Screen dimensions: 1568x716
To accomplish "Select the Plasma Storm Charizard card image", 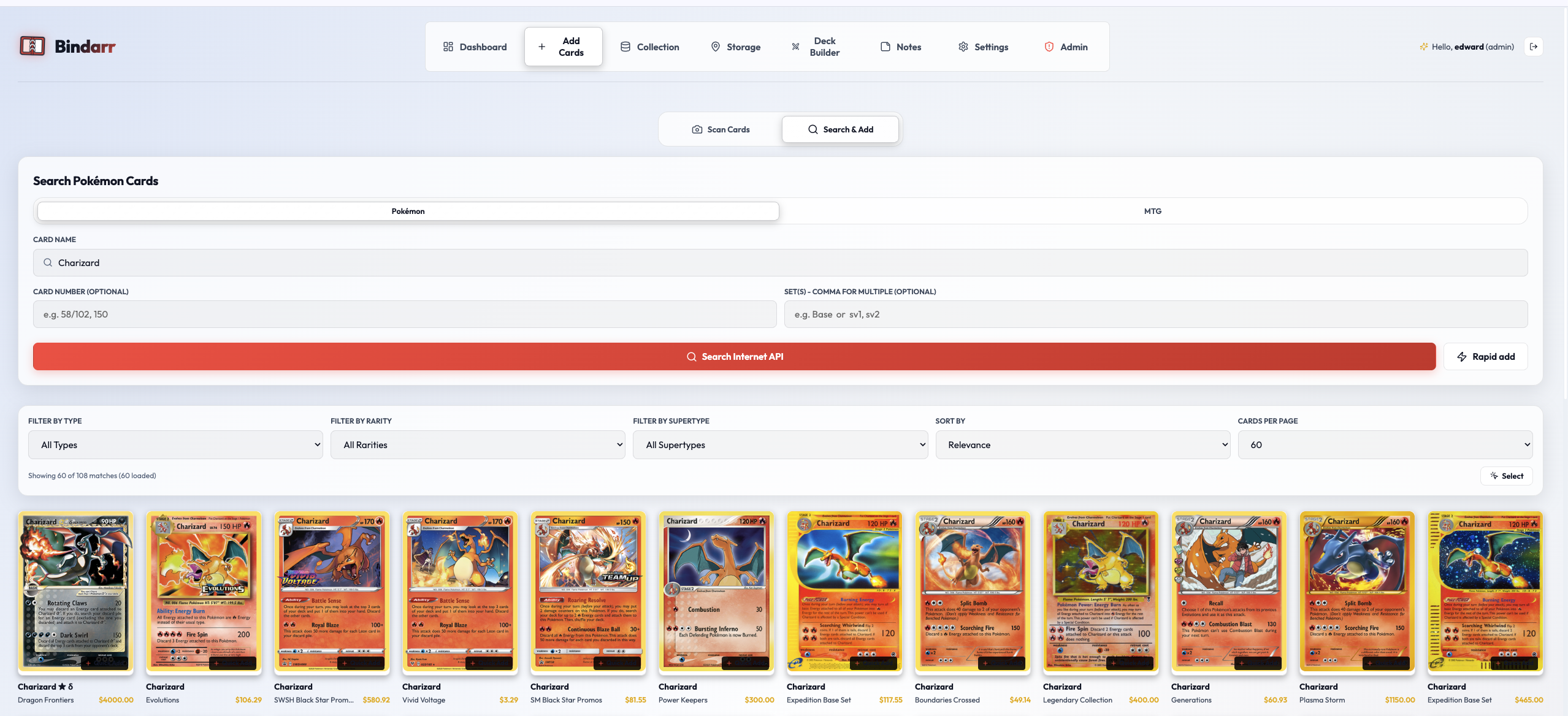I will click(1357, 592).
